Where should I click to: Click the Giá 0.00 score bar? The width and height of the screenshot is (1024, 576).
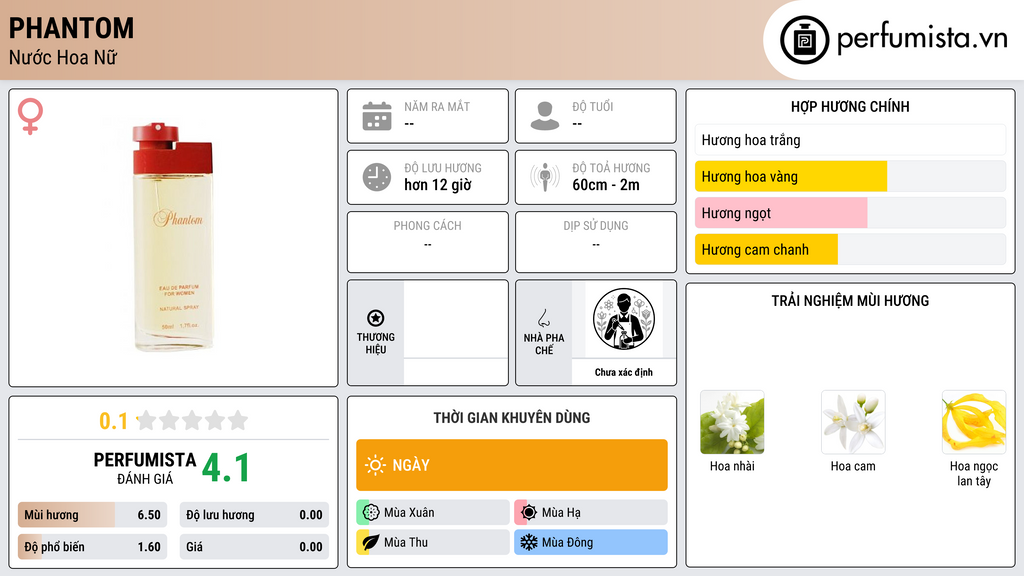click(254, 547)
